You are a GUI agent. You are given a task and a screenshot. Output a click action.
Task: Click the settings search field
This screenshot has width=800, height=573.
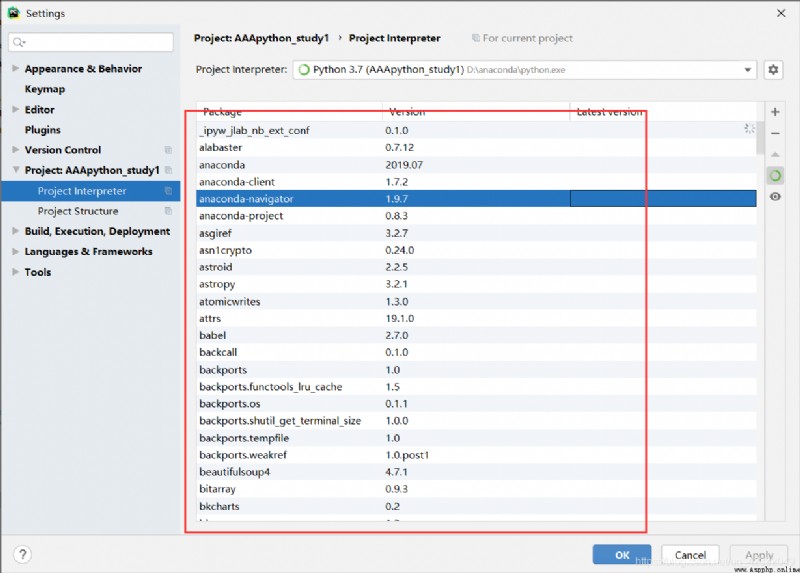(91, 42)
